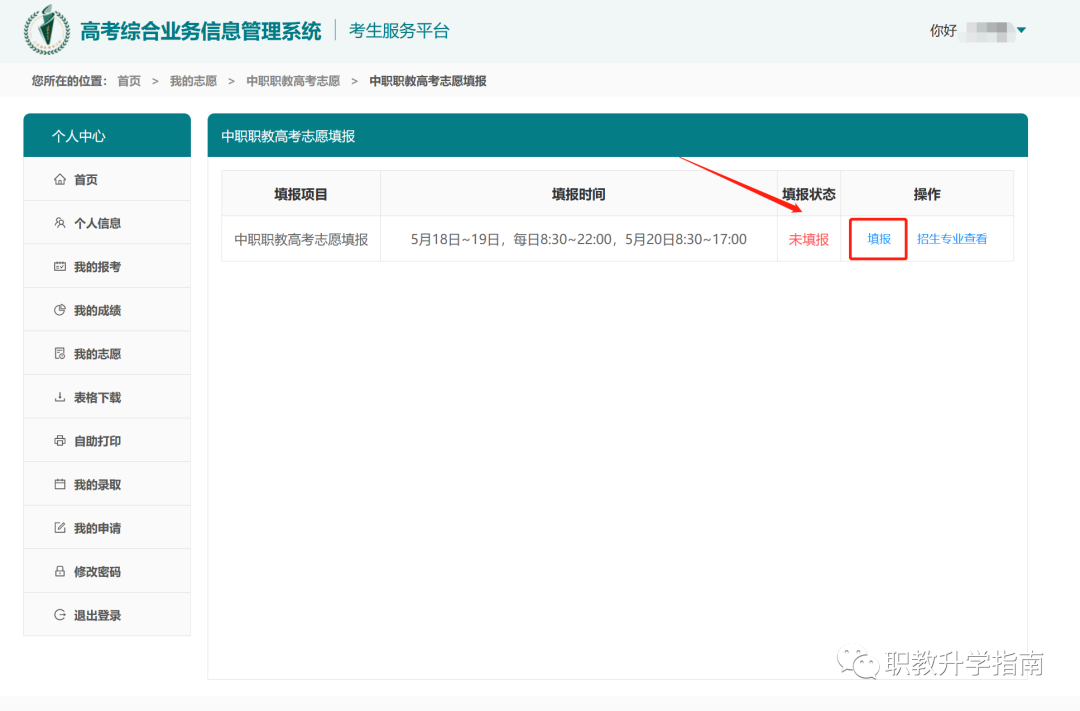The width and height of the screenshot is (1080, 711).
Task: Click the 填报时间 column header
Action: (579, 194)
